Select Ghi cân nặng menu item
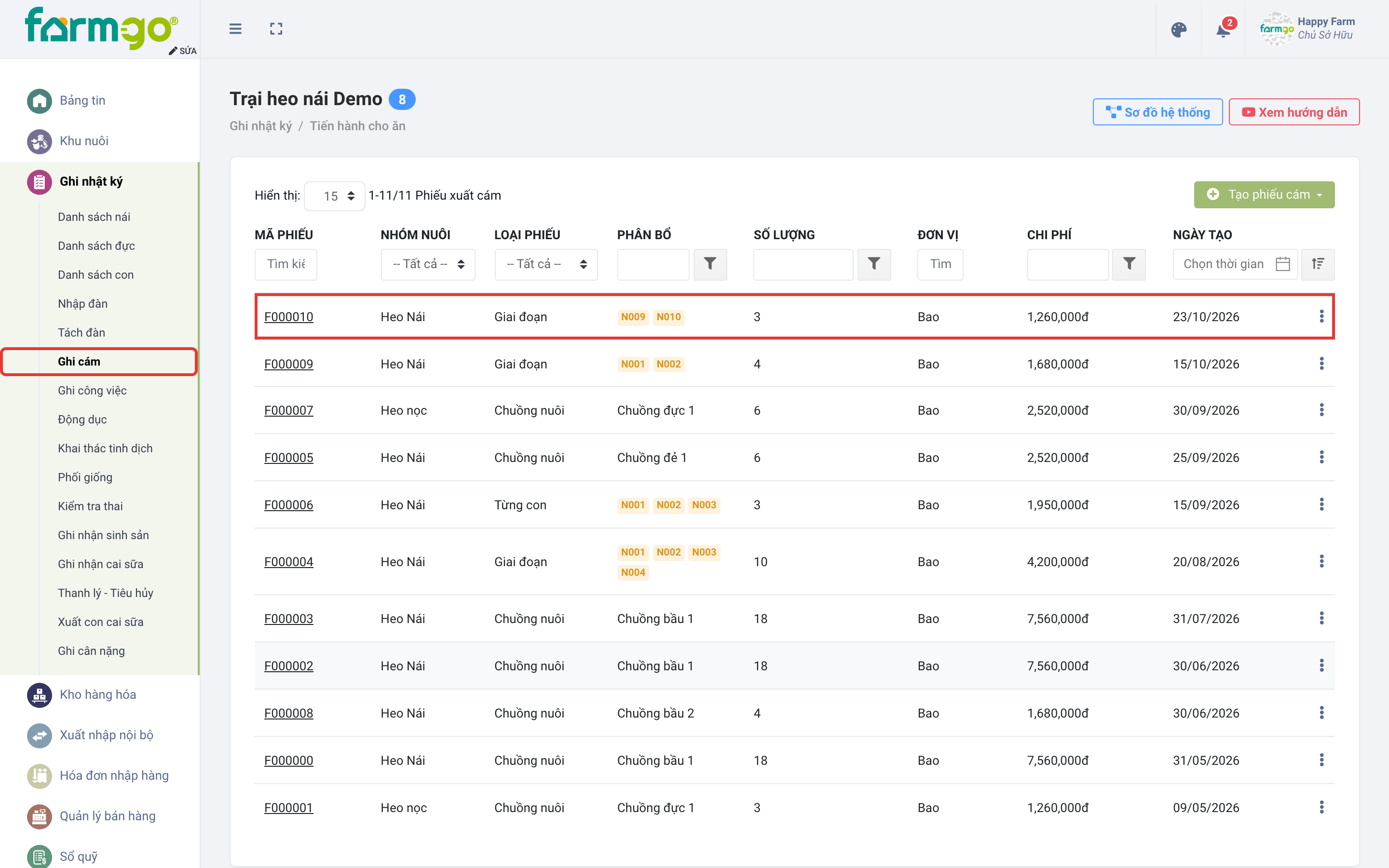 pos(91,651)
